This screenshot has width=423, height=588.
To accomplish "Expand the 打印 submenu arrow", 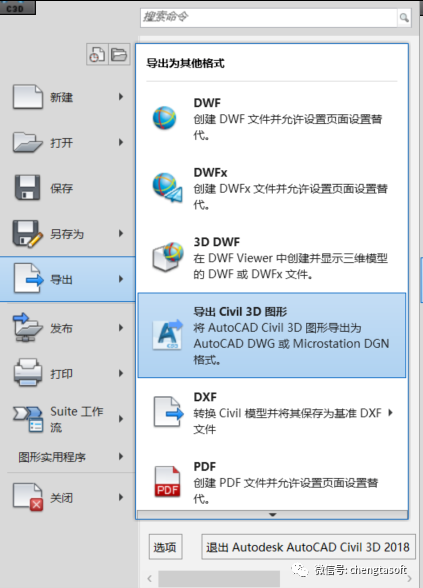I will click(x=121, y=373).
